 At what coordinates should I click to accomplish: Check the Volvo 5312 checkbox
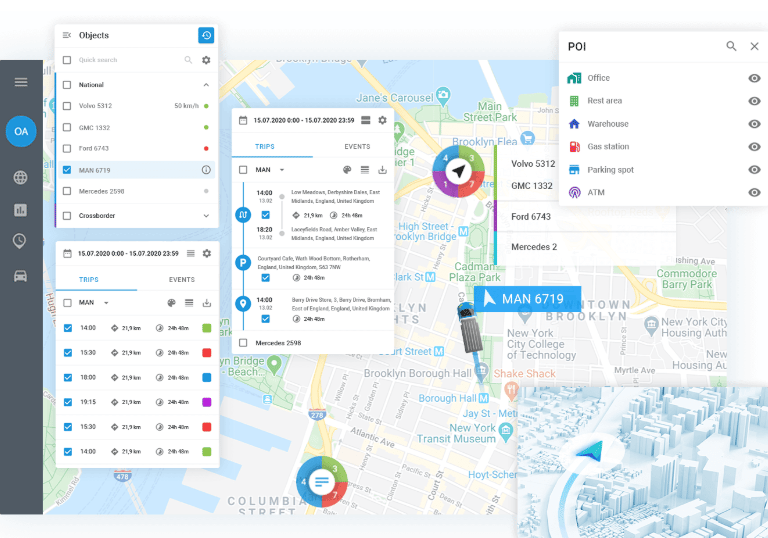pos(67,106)
